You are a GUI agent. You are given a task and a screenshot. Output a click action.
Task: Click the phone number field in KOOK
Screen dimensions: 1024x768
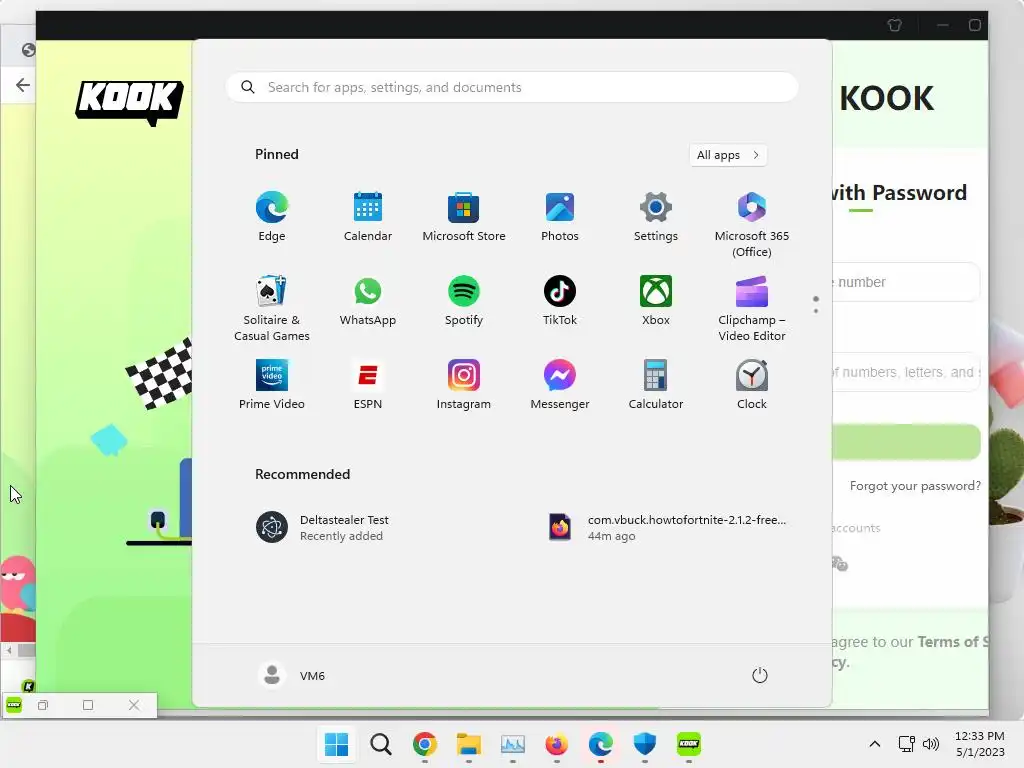(906, 282)
